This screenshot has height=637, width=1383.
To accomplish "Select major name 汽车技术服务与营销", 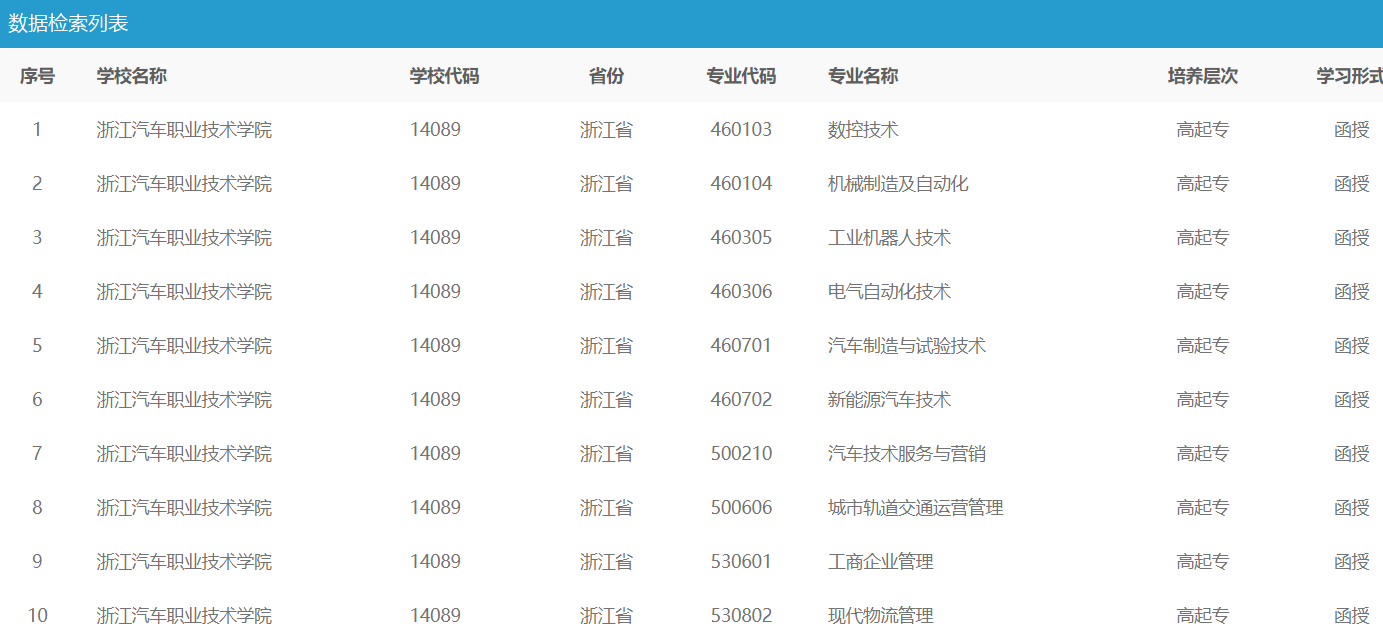I will point(907,454).
